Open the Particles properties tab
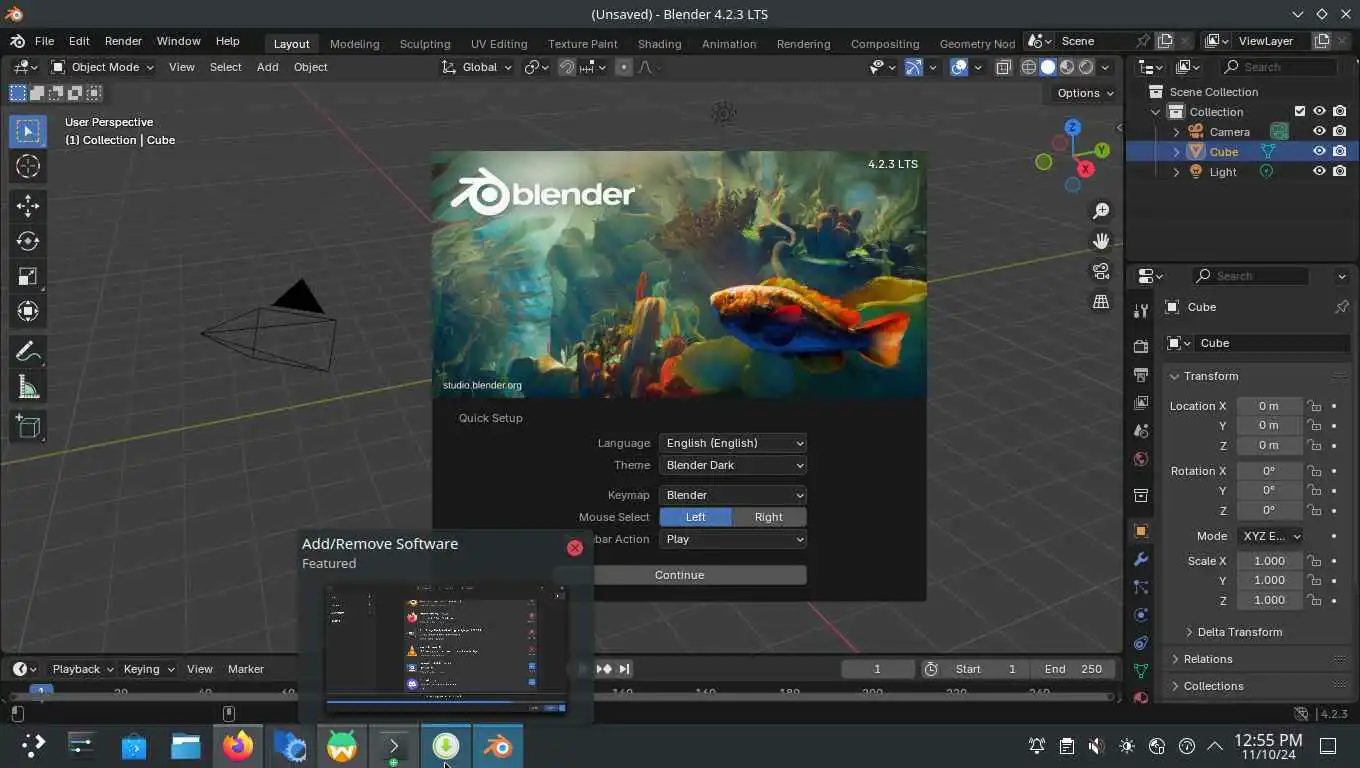Viewport: 1360px width, 768px height. coord(1141,587)
